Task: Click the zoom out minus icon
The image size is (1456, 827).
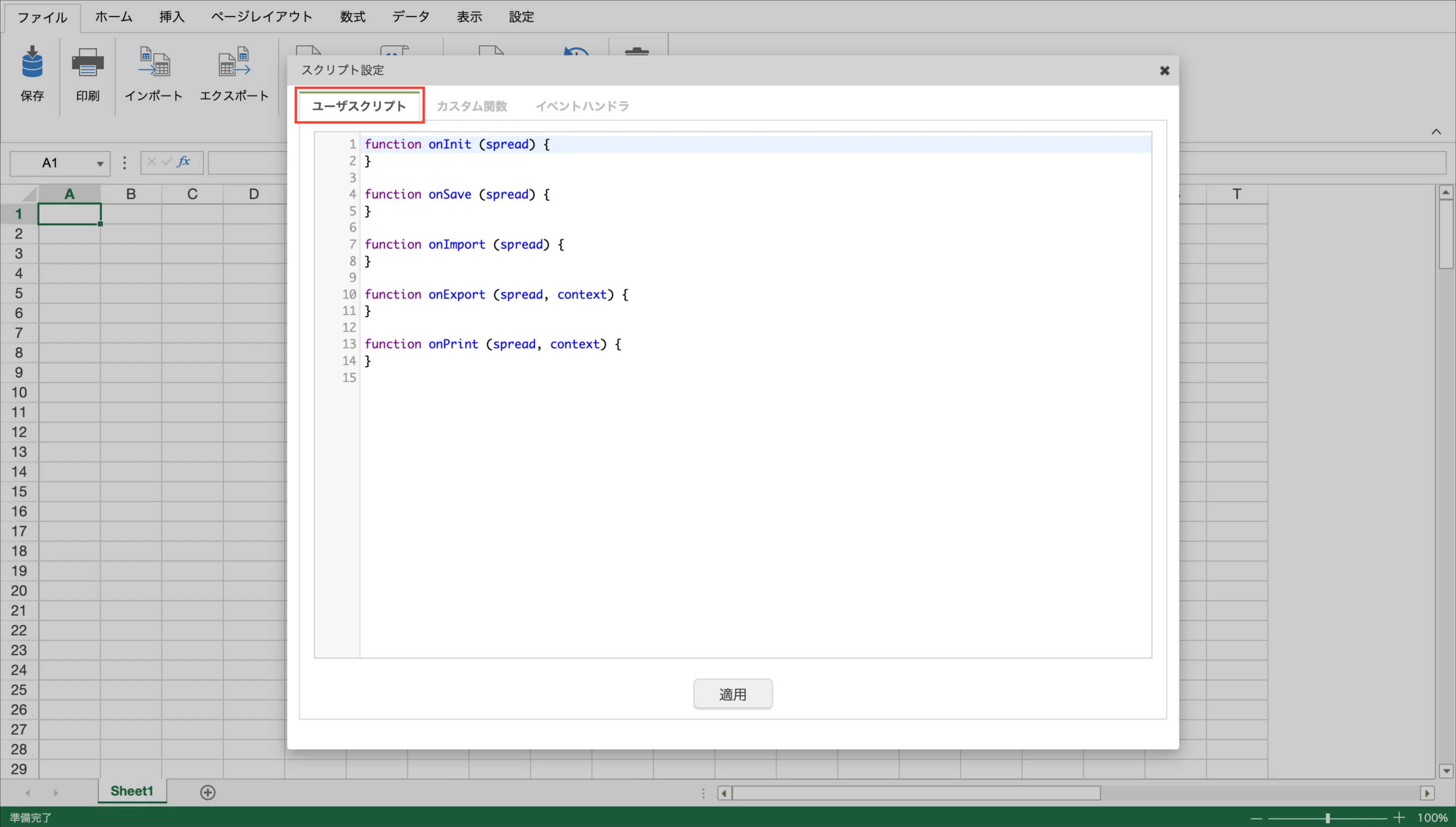Action: [1256, 818]
